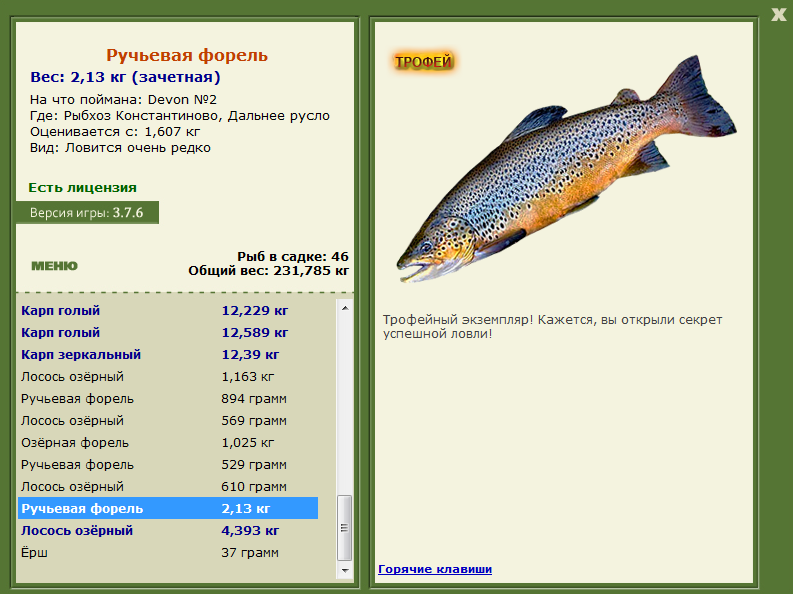Image resolution: width=793 pixels, height=594 pixels.
Task: Click the fish list scrollbar thumb
Action: (345, 528)
